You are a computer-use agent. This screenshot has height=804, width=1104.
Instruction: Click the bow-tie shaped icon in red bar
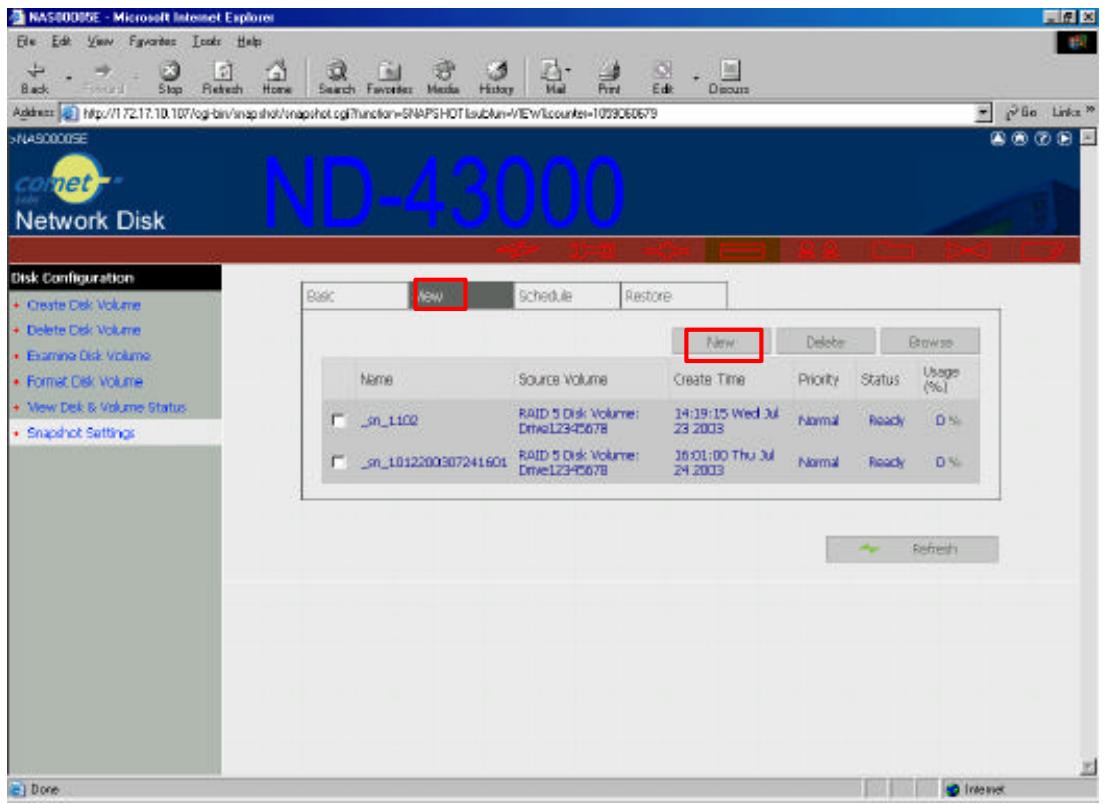pos(968,250)
